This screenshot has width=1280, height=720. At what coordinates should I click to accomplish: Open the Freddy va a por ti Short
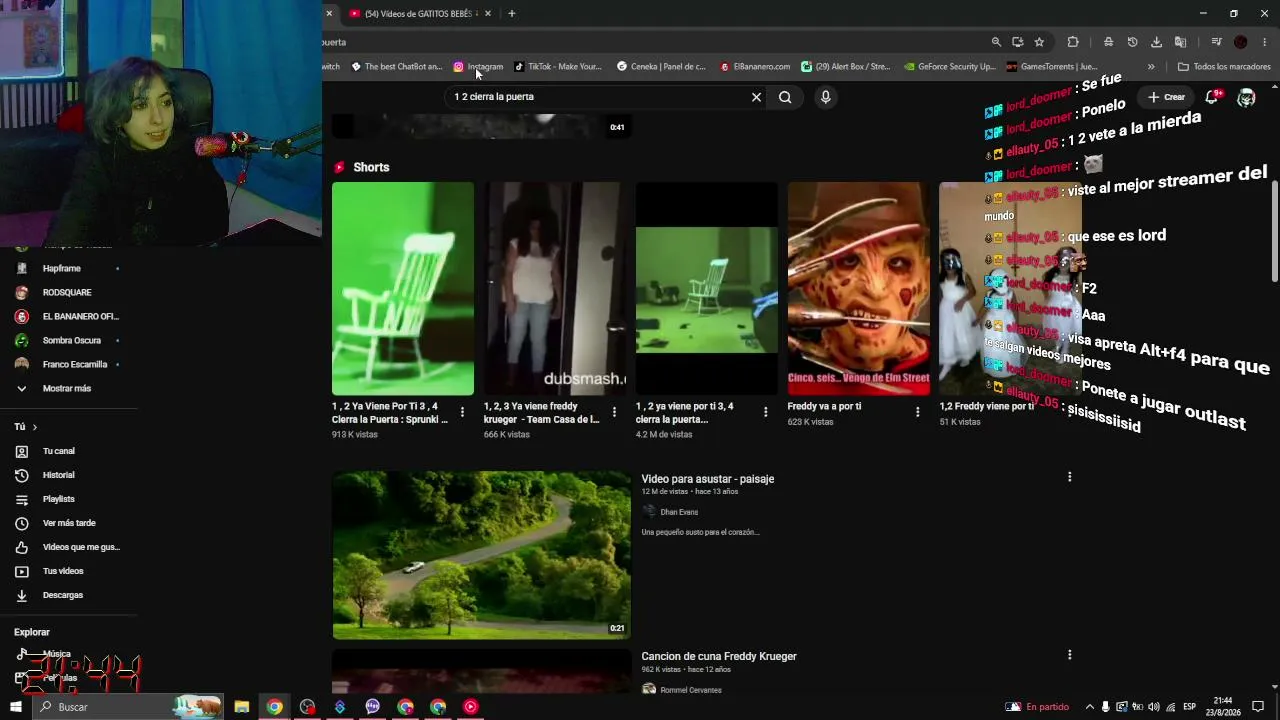click(859, 288)
